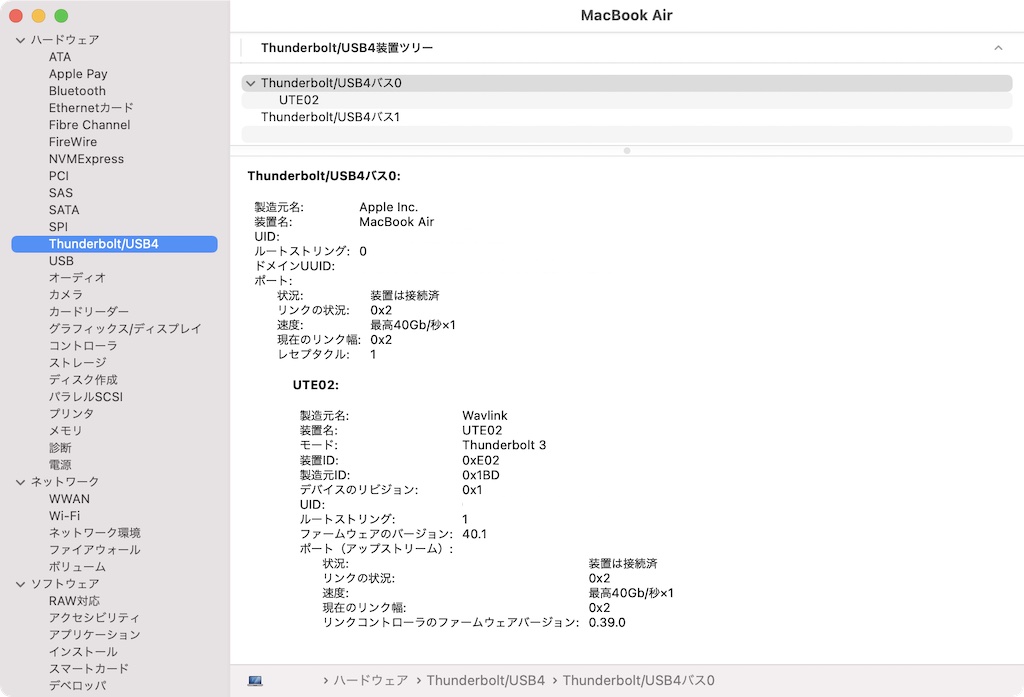Click the Thunderbolt 3 mode value

click(504, 445)
